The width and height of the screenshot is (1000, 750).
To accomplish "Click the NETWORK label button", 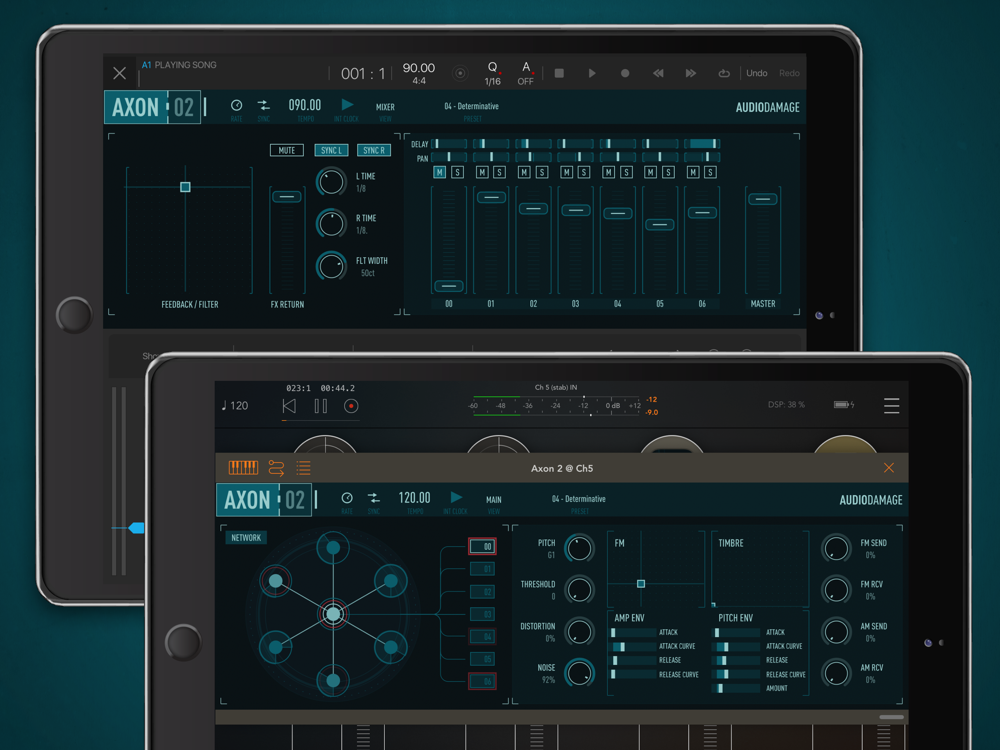I will click(x=246, y=538).
